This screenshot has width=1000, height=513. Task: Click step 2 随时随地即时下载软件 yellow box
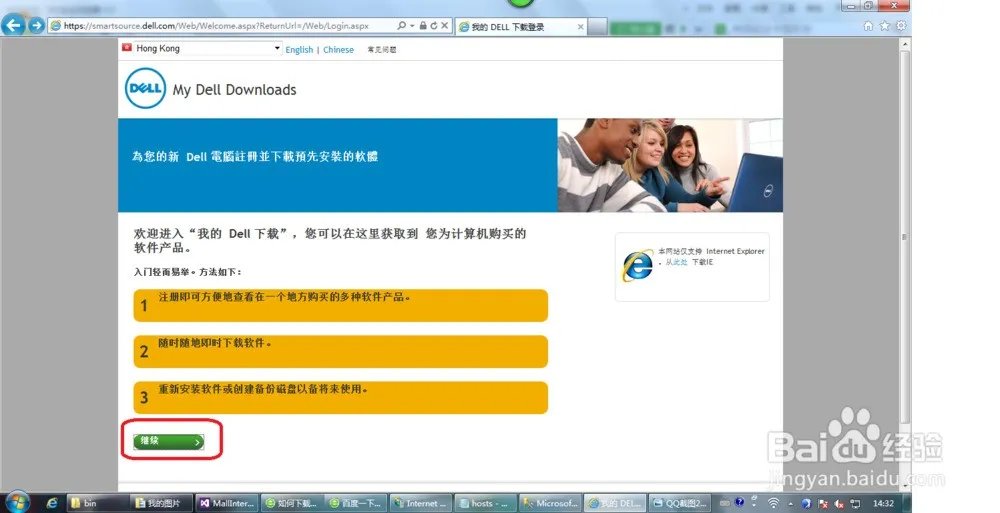[341, 352]
